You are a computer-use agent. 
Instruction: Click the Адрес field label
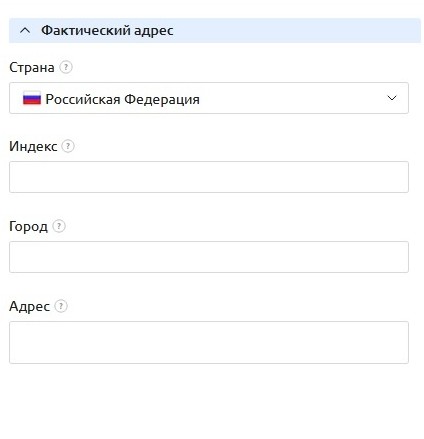point(29,306)
